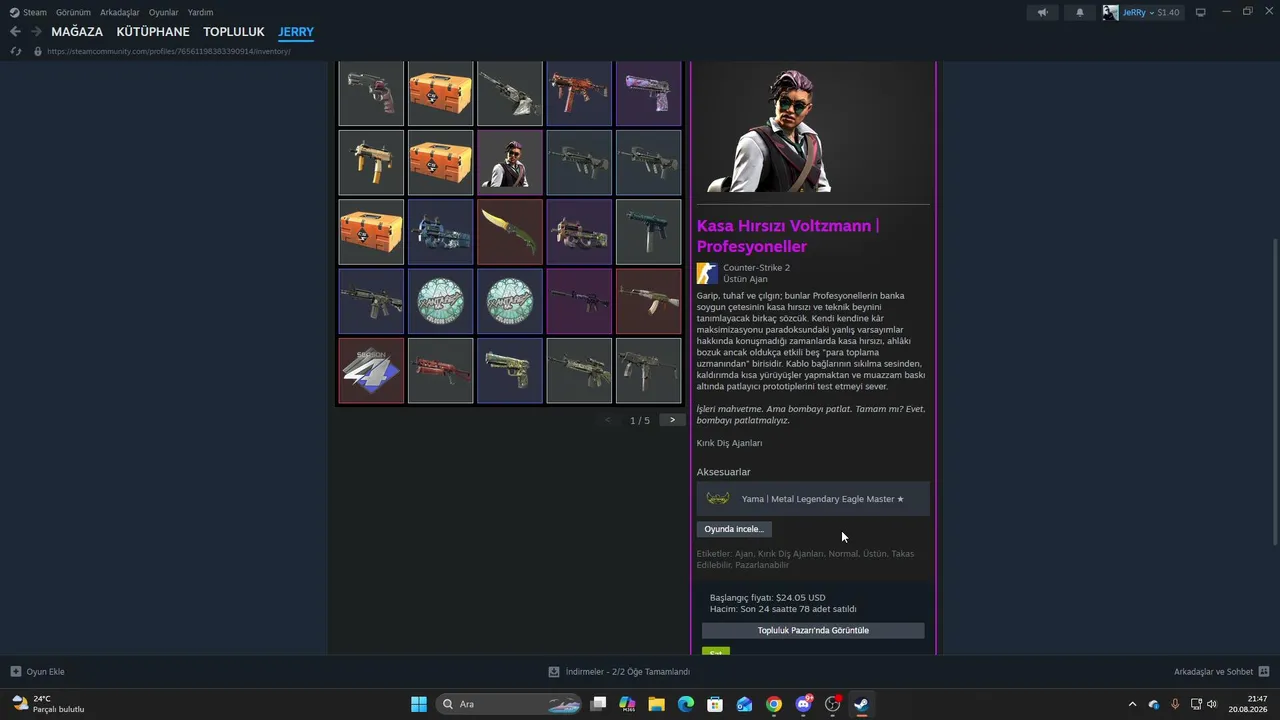Select the blue P90 skin
This screenshot has height=720, width=1280.
(x=440, y=232)
